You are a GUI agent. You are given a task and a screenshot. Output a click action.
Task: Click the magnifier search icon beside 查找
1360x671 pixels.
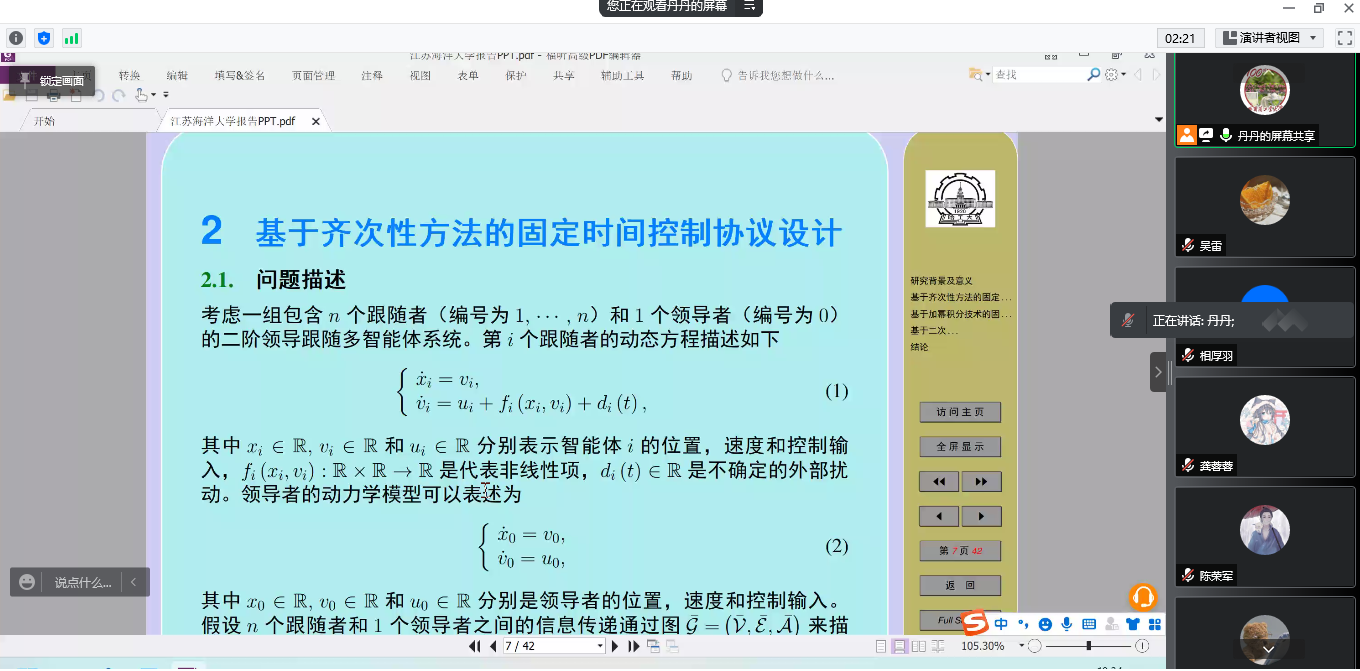[x=1093, y=75]
